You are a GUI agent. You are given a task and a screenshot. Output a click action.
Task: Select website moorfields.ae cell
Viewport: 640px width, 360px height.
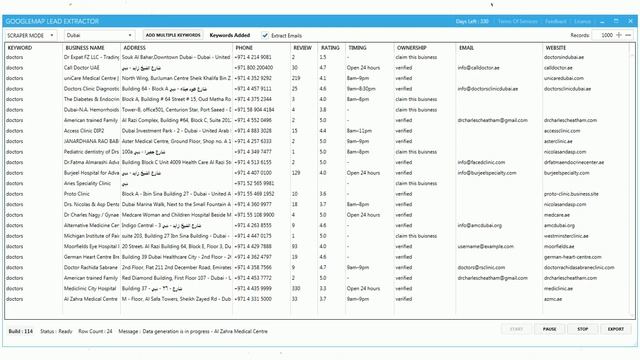559,247
